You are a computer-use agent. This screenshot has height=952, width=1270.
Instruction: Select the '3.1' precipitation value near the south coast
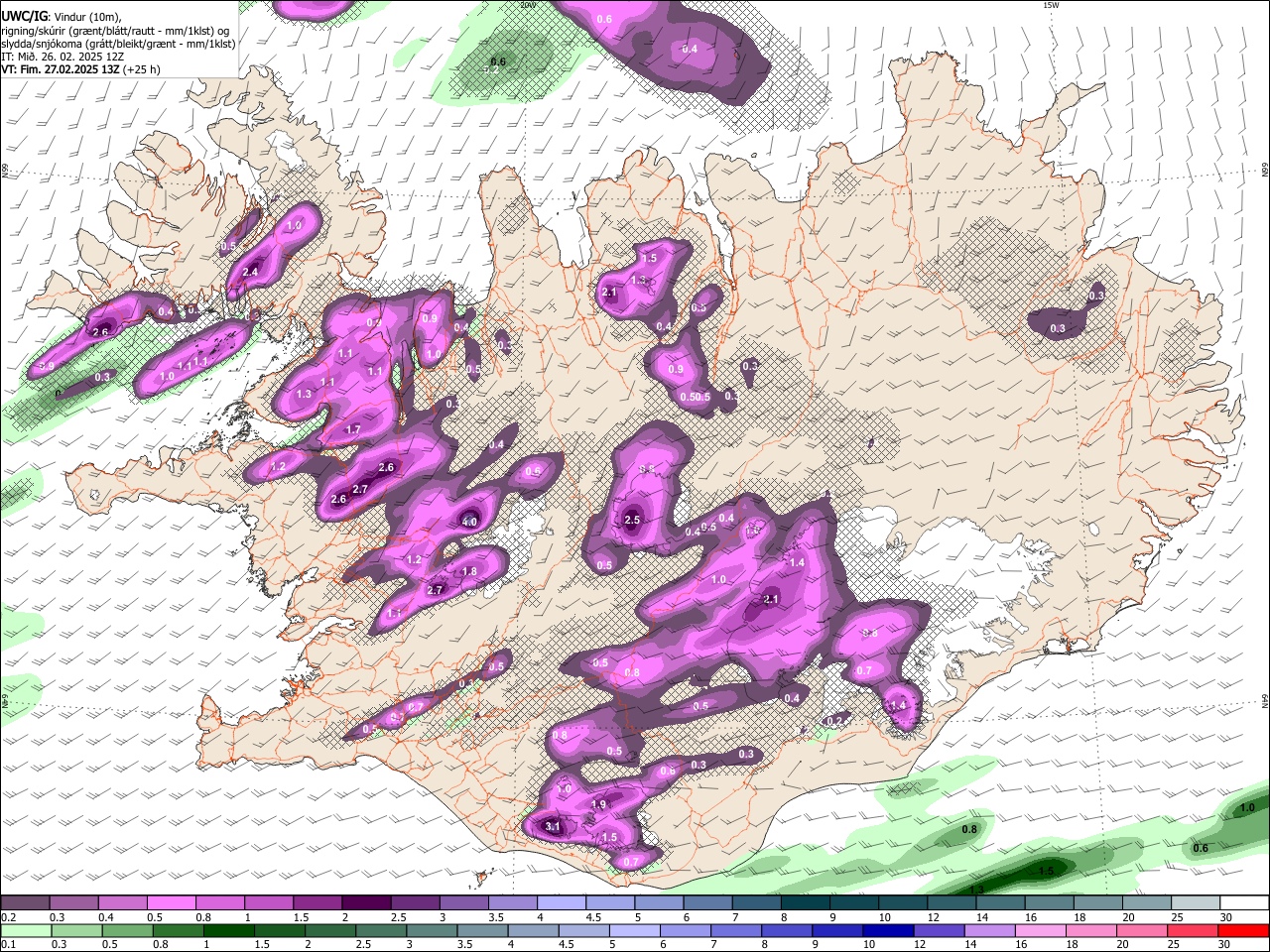tap(553, 826)
